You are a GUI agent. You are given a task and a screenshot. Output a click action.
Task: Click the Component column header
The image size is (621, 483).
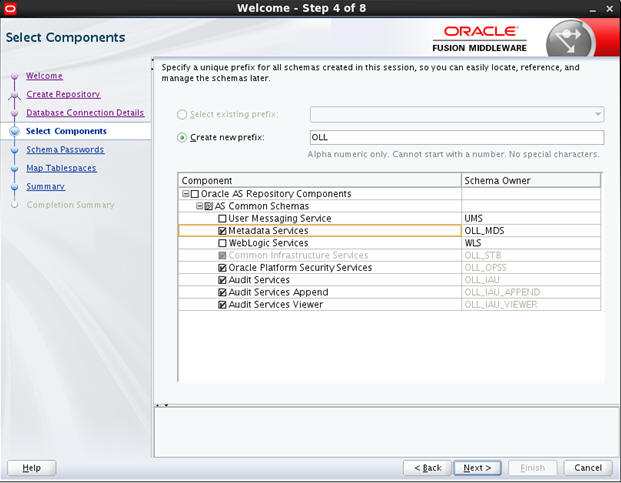(x=320, y=181)
